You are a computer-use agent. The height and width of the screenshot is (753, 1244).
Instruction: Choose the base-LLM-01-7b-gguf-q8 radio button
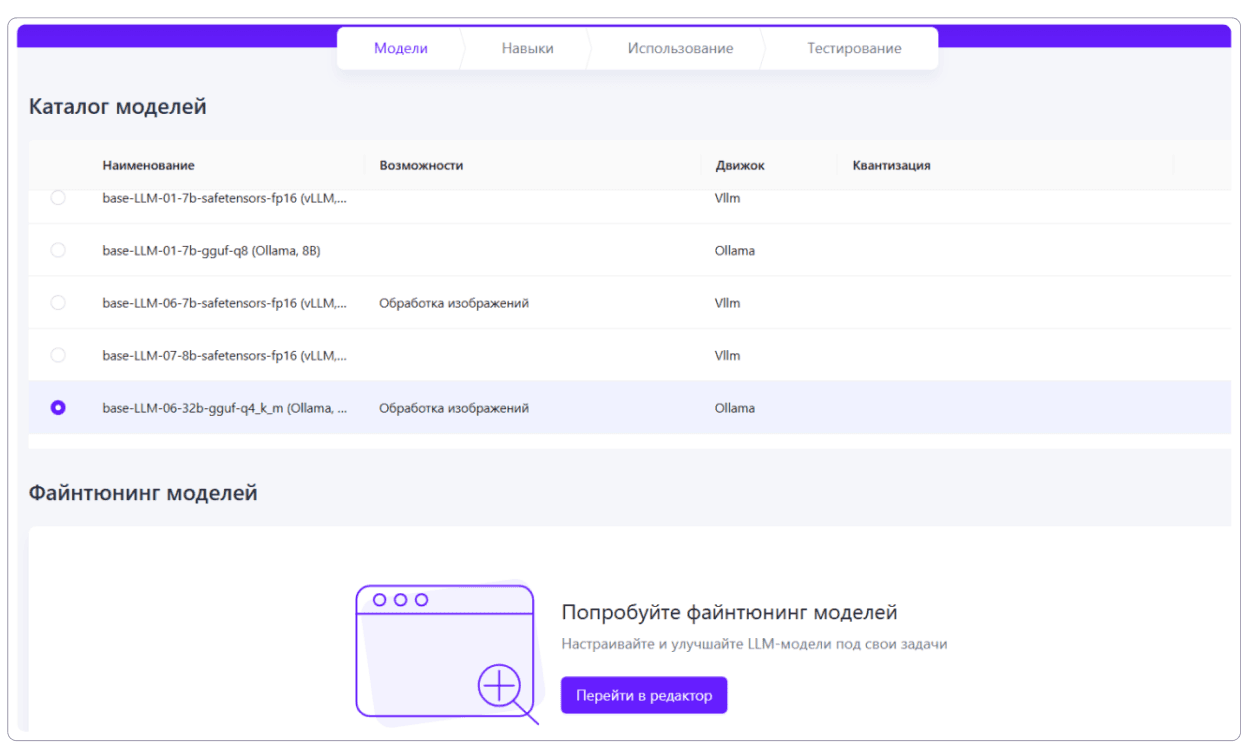click(x=58, y=250)
